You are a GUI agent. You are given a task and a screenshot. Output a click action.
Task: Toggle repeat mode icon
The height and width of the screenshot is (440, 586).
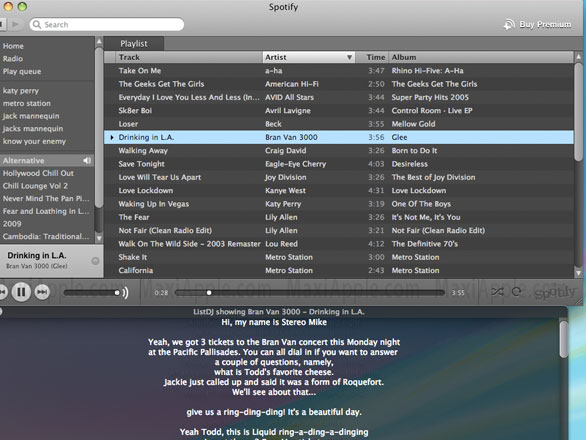tap(516, 292)
